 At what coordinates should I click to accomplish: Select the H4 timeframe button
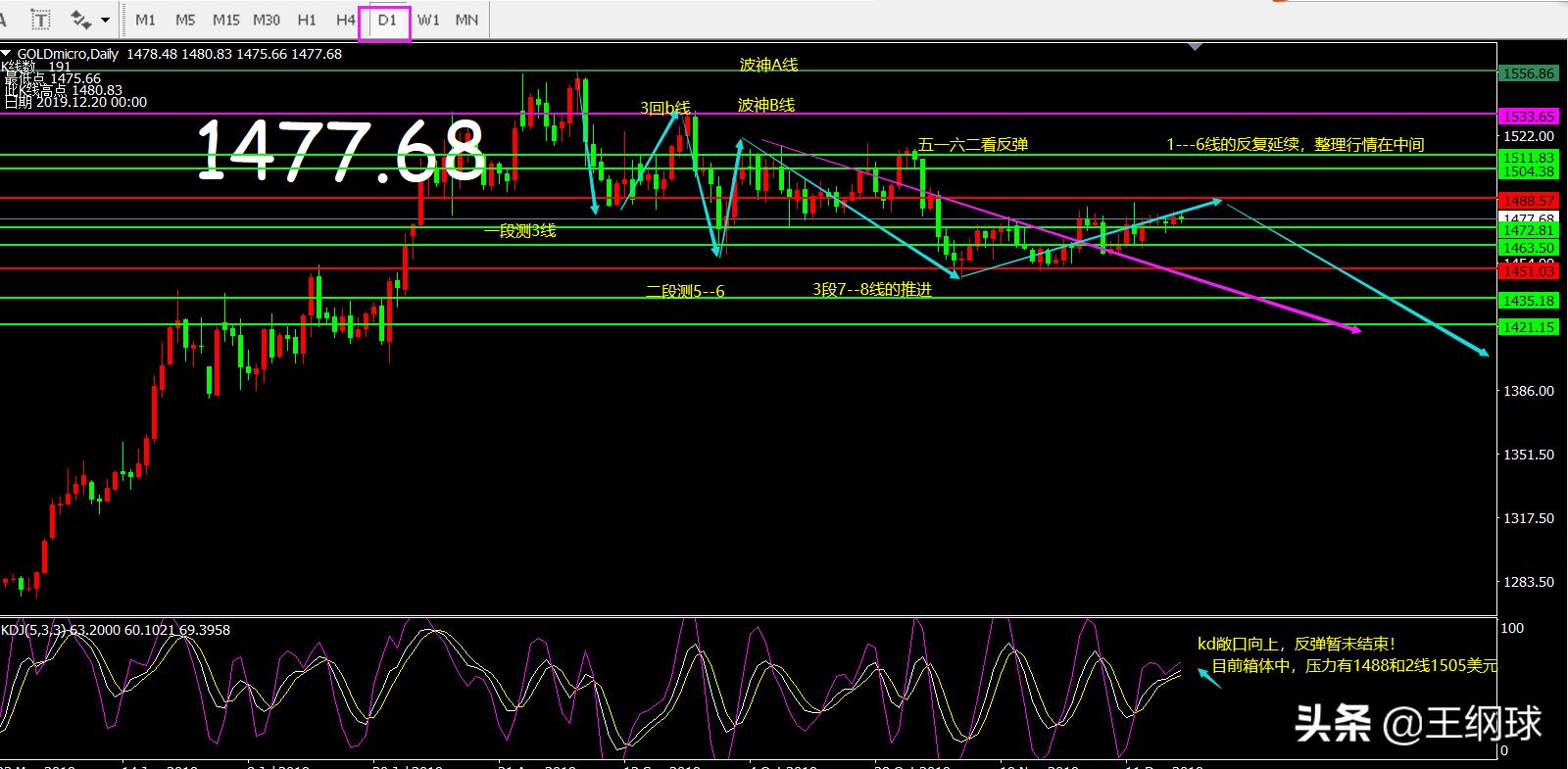345,20
